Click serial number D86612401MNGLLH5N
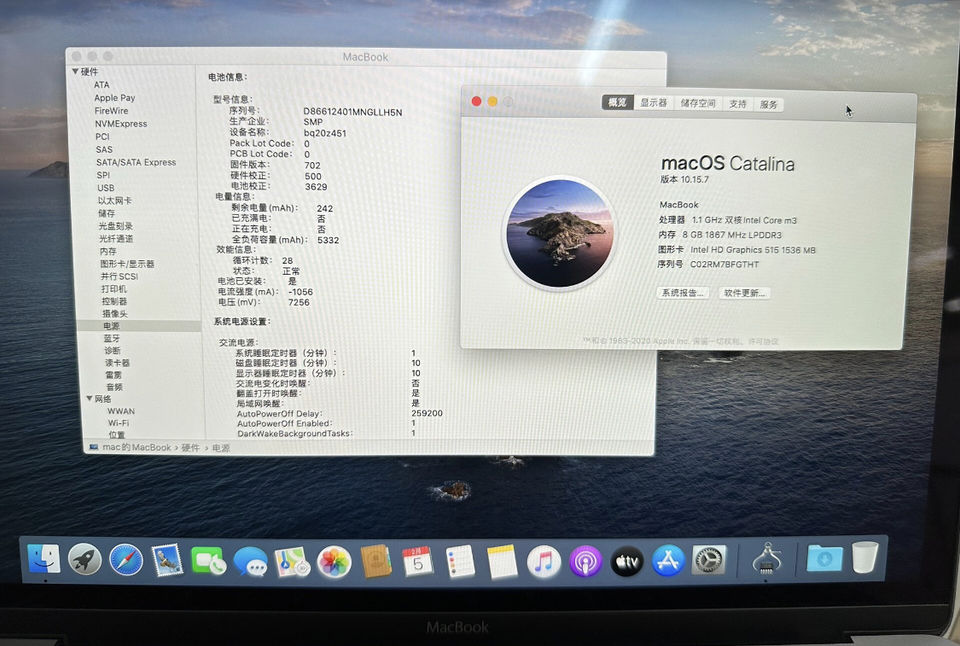The image size is (960, 646). pyautogui.click(x=353, y=112)
